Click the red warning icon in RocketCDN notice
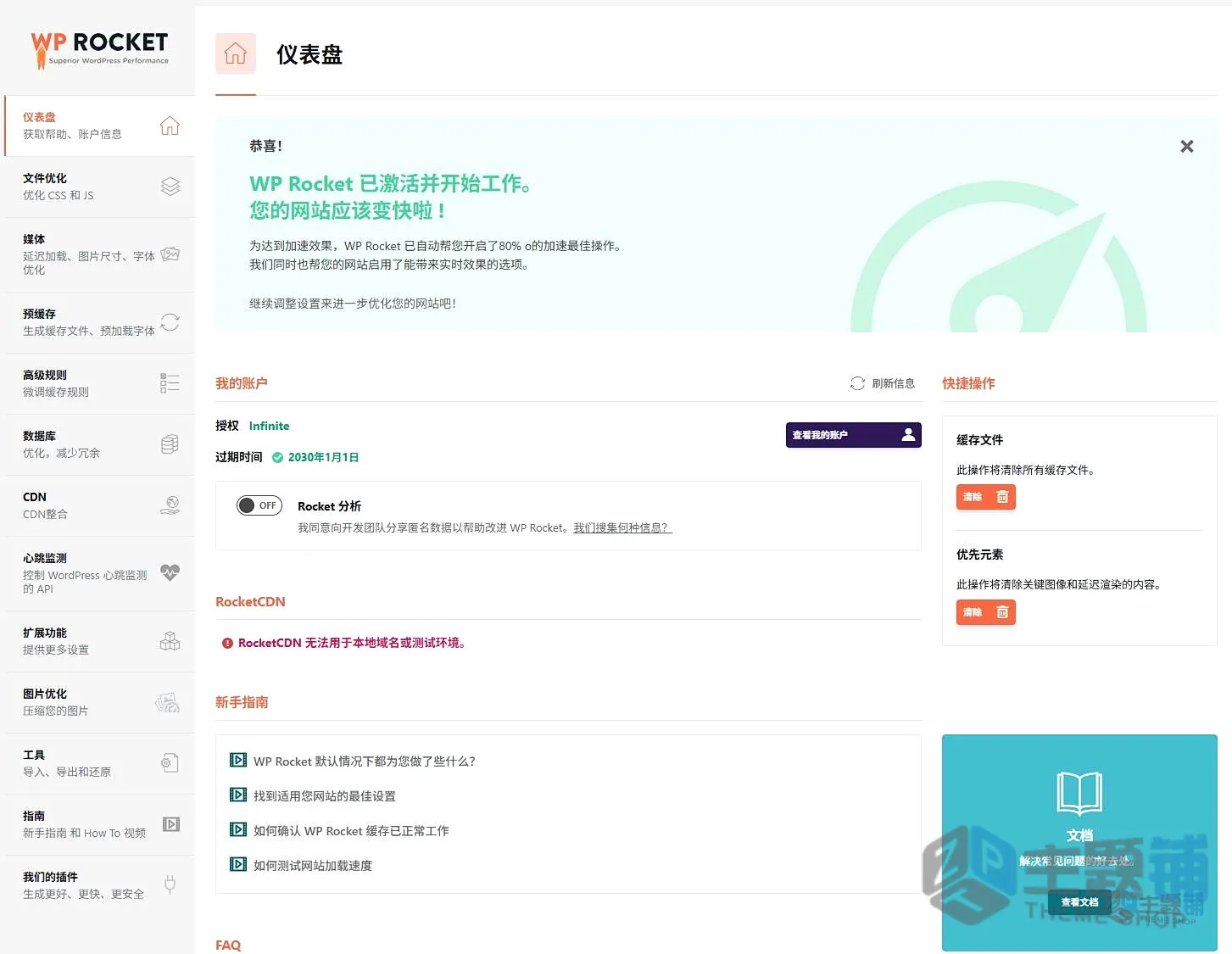 point(227,643)
